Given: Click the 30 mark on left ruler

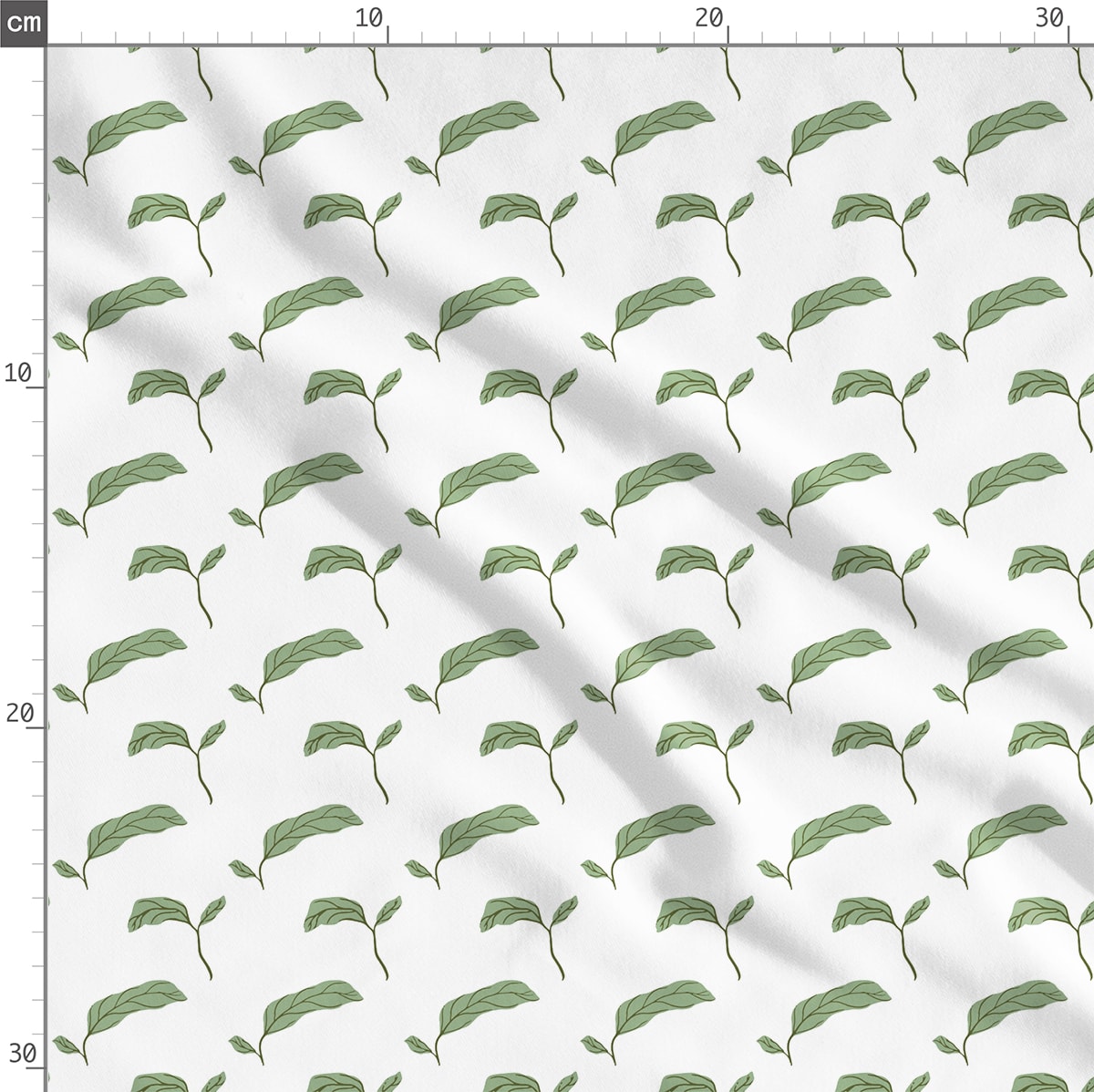Looking at the screenshot, I should pyautogui.click(x=22, y=1054).
